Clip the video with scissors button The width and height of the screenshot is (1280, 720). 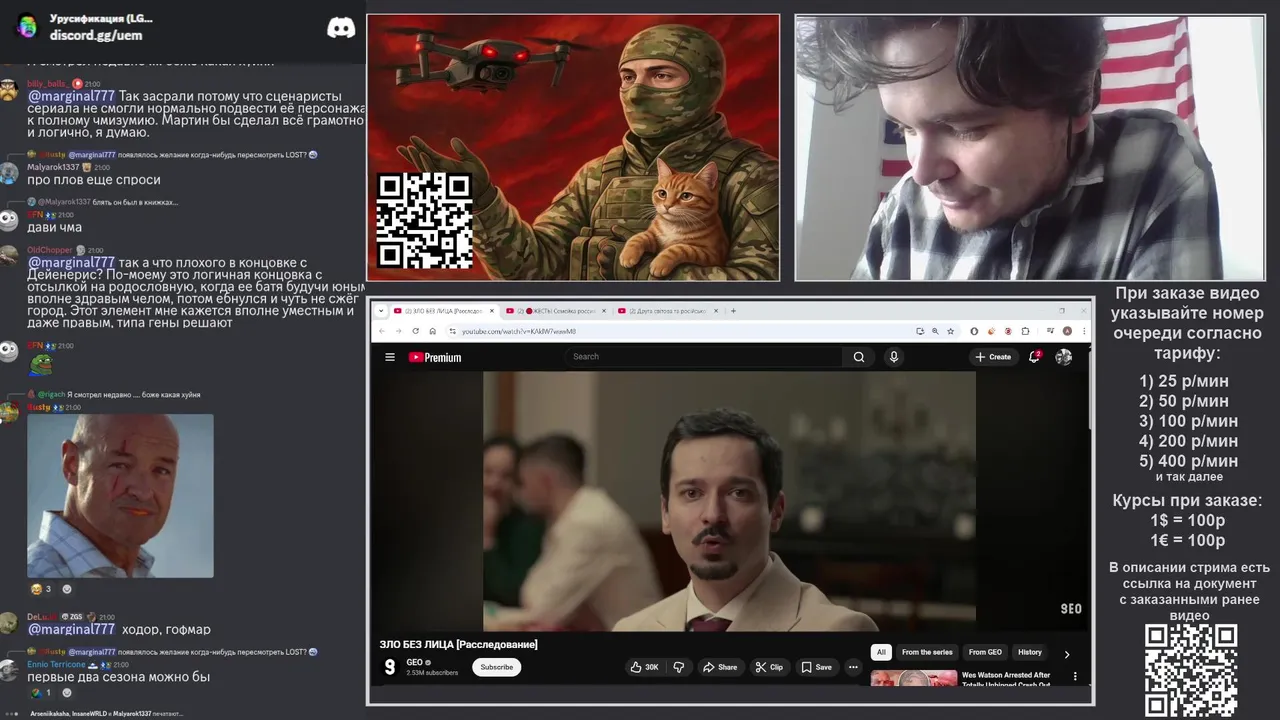[x=769, y=667]
